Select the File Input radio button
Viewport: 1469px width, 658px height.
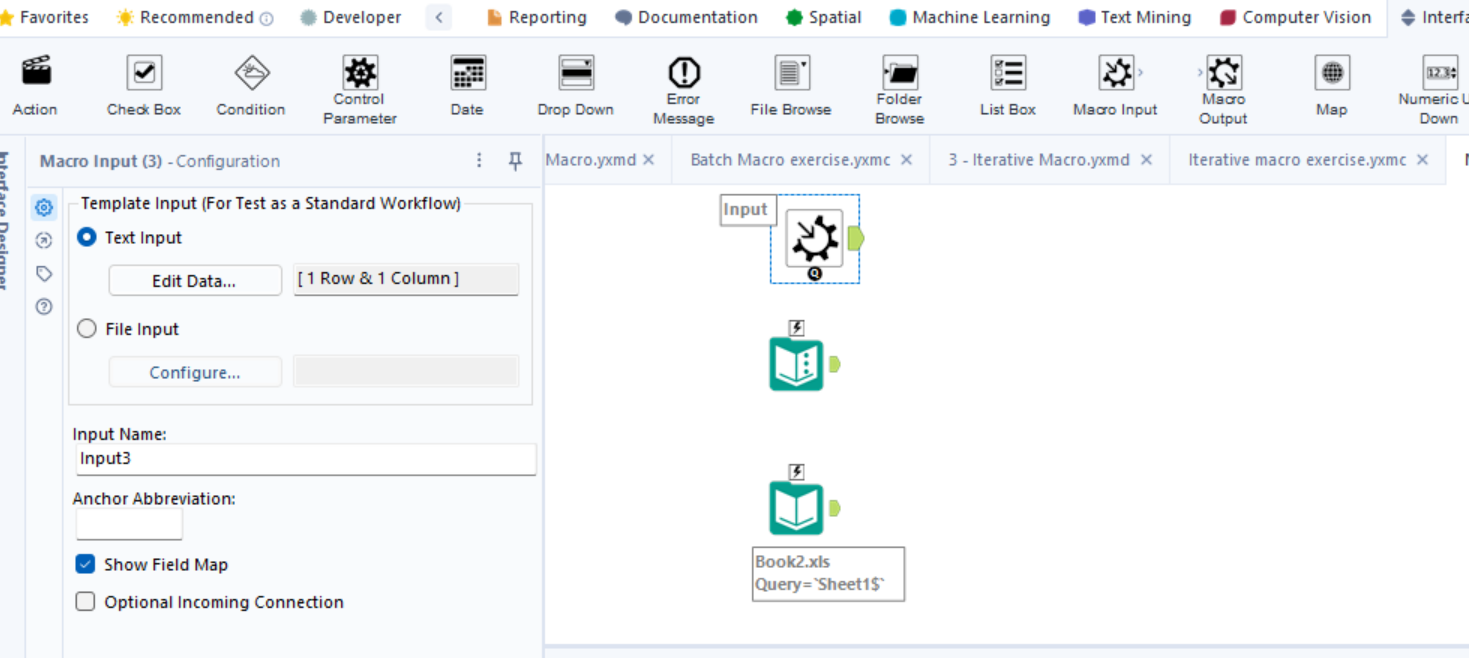(x=87, y=328)
